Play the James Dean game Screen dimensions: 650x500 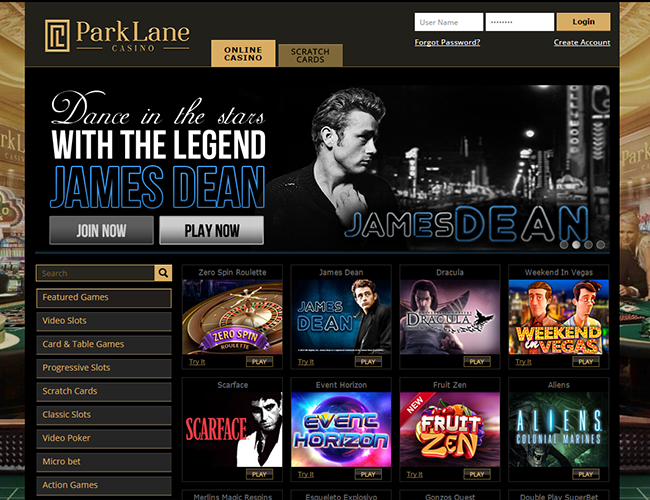pos(368,362)
